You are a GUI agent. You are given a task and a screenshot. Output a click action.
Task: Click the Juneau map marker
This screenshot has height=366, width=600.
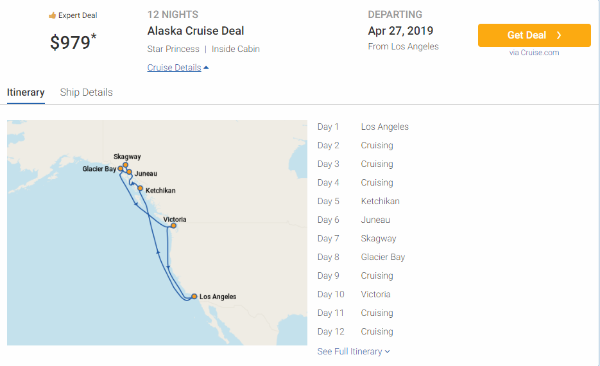point(129,172)
